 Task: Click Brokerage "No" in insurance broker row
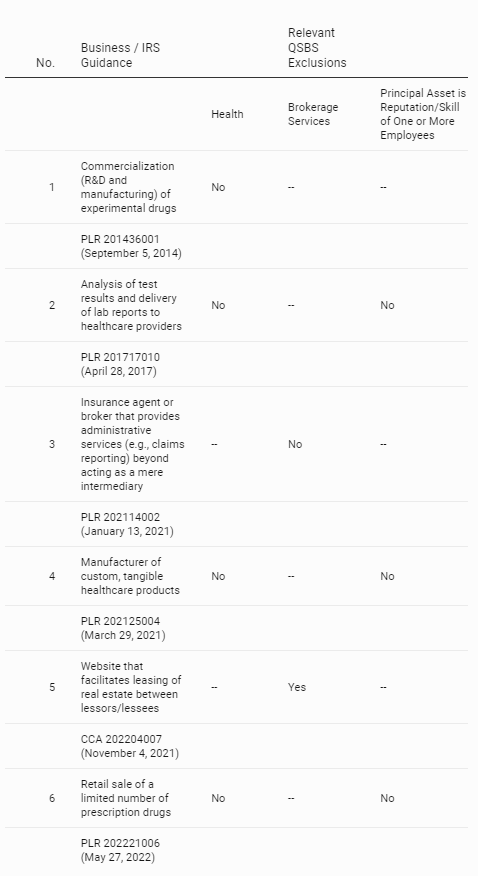(295, 444)
